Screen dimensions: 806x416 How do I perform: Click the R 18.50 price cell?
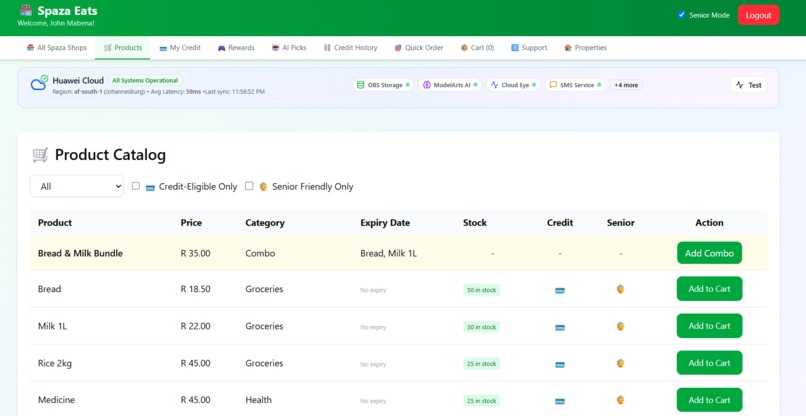click(195, 289)
